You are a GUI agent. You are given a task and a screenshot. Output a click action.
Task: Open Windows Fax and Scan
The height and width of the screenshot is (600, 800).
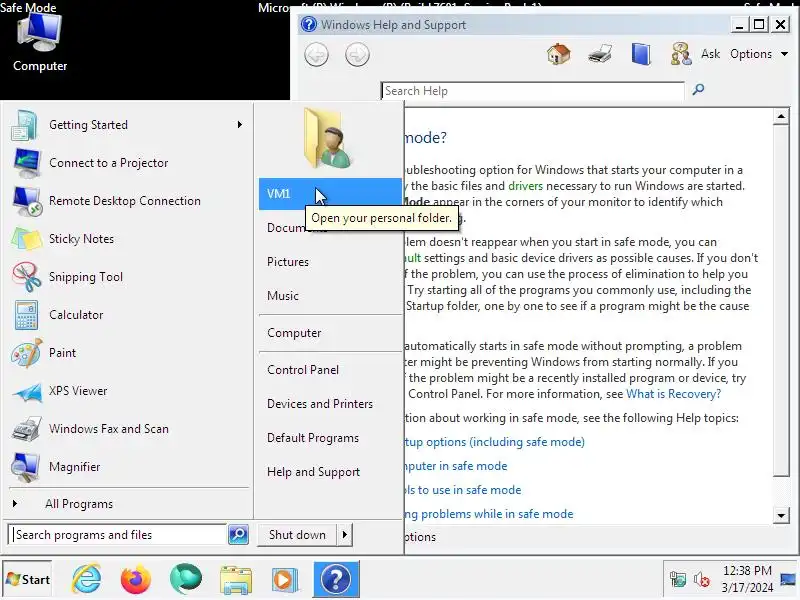127,429
